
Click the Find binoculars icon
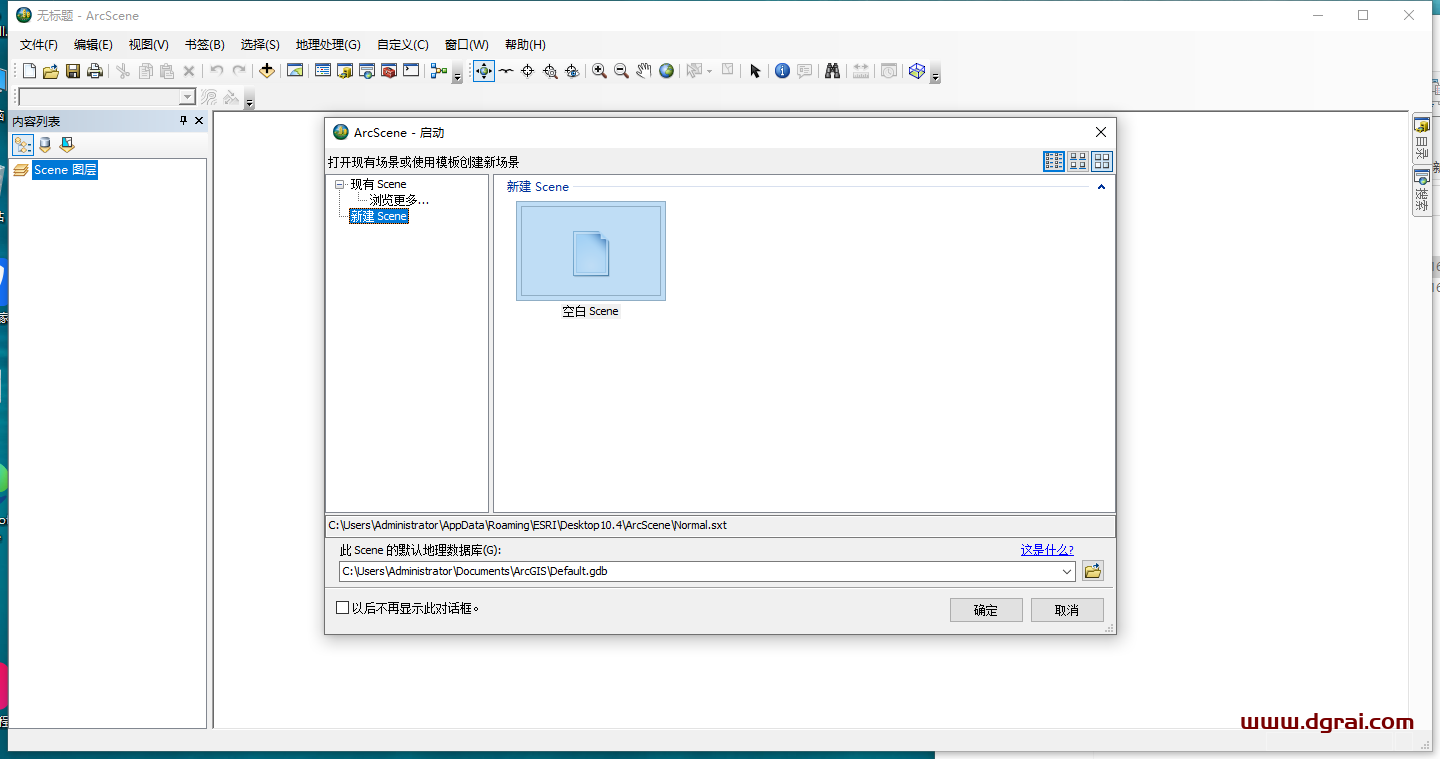click(832, 71)
